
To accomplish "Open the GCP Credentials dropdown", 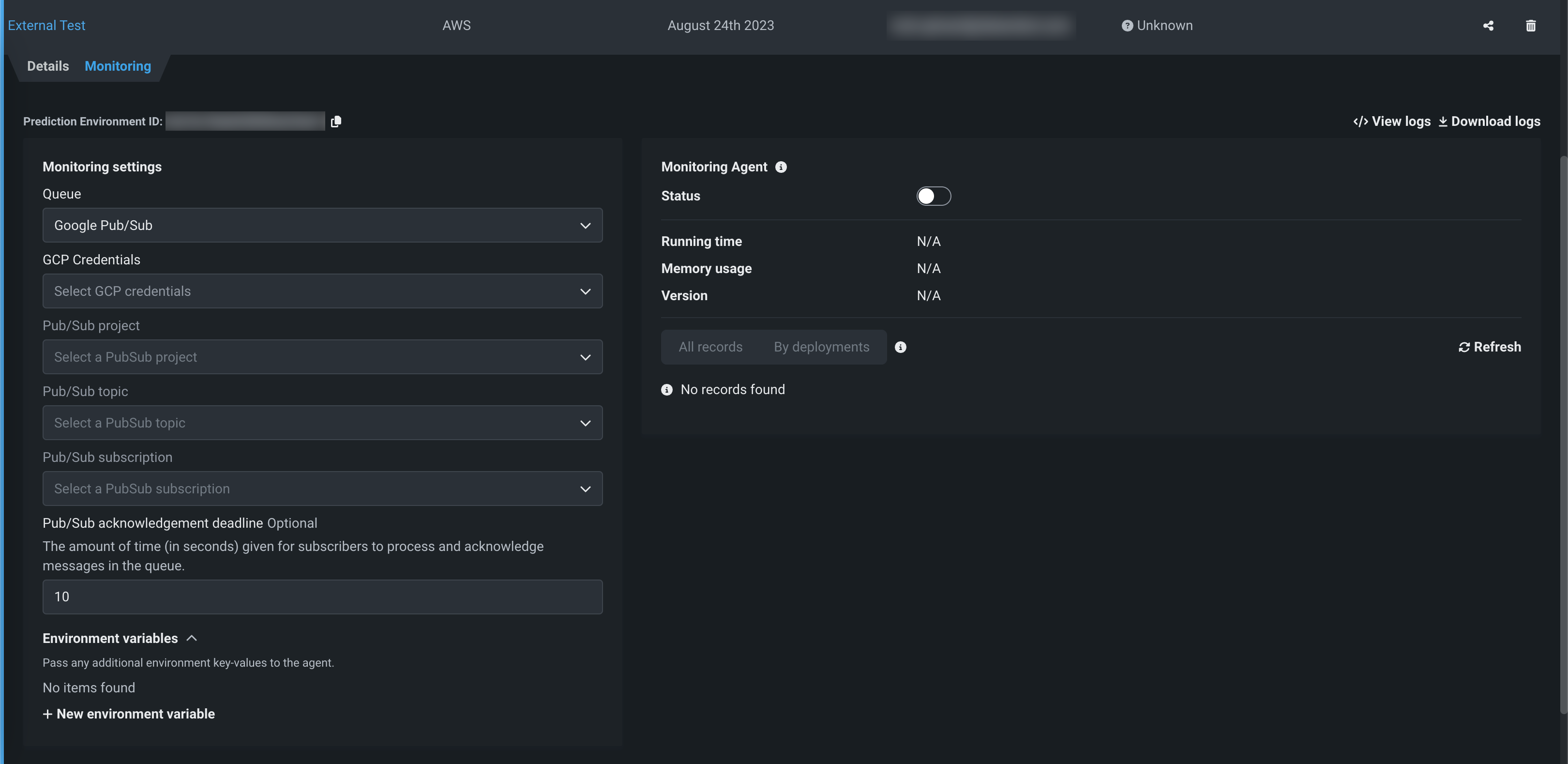I will coord(323,291).
